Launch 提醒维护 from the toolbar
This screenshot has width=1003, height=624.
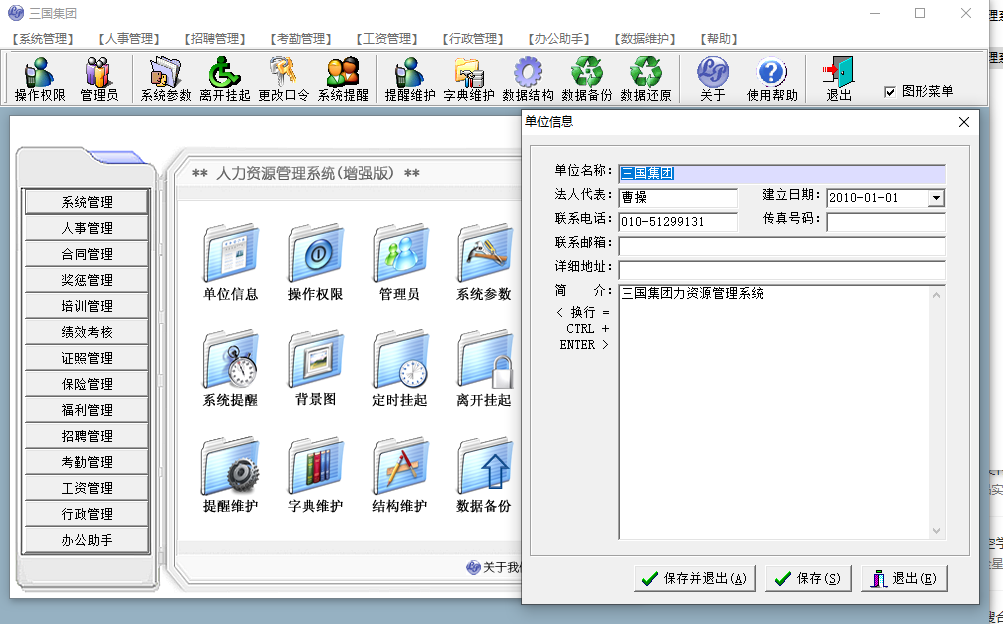[x=409, y=79]
